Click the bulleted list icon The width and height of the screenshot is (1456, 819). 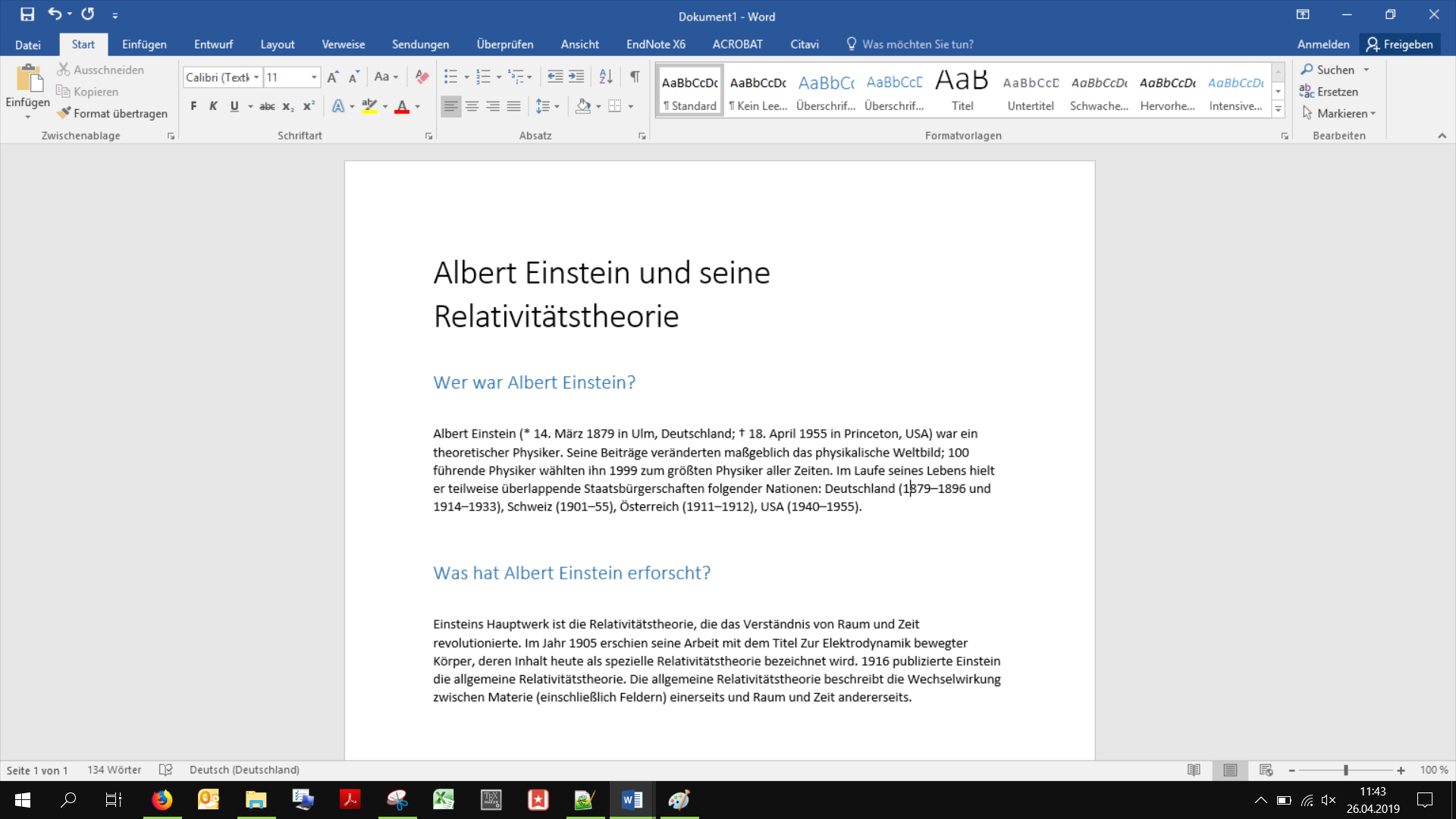pyautogui.click(x=450, y=77)
